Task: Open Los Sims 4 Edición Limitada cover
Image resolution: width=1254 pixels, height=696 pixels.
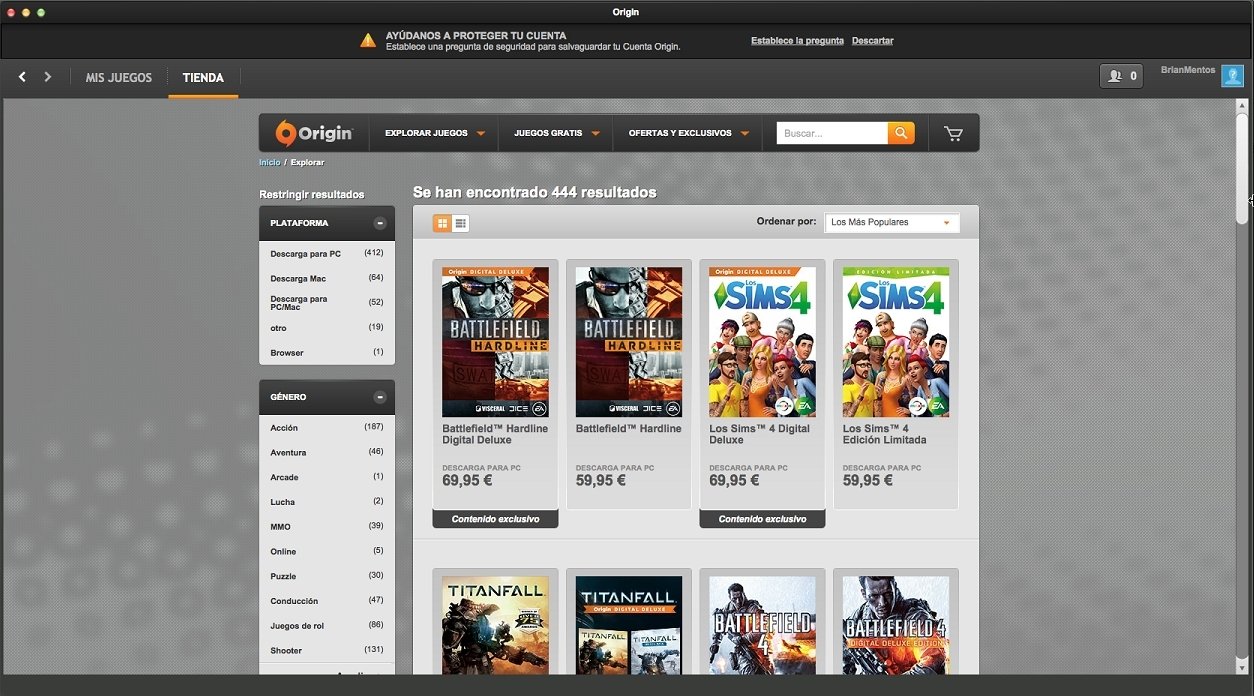Action: tap(896, 342)
